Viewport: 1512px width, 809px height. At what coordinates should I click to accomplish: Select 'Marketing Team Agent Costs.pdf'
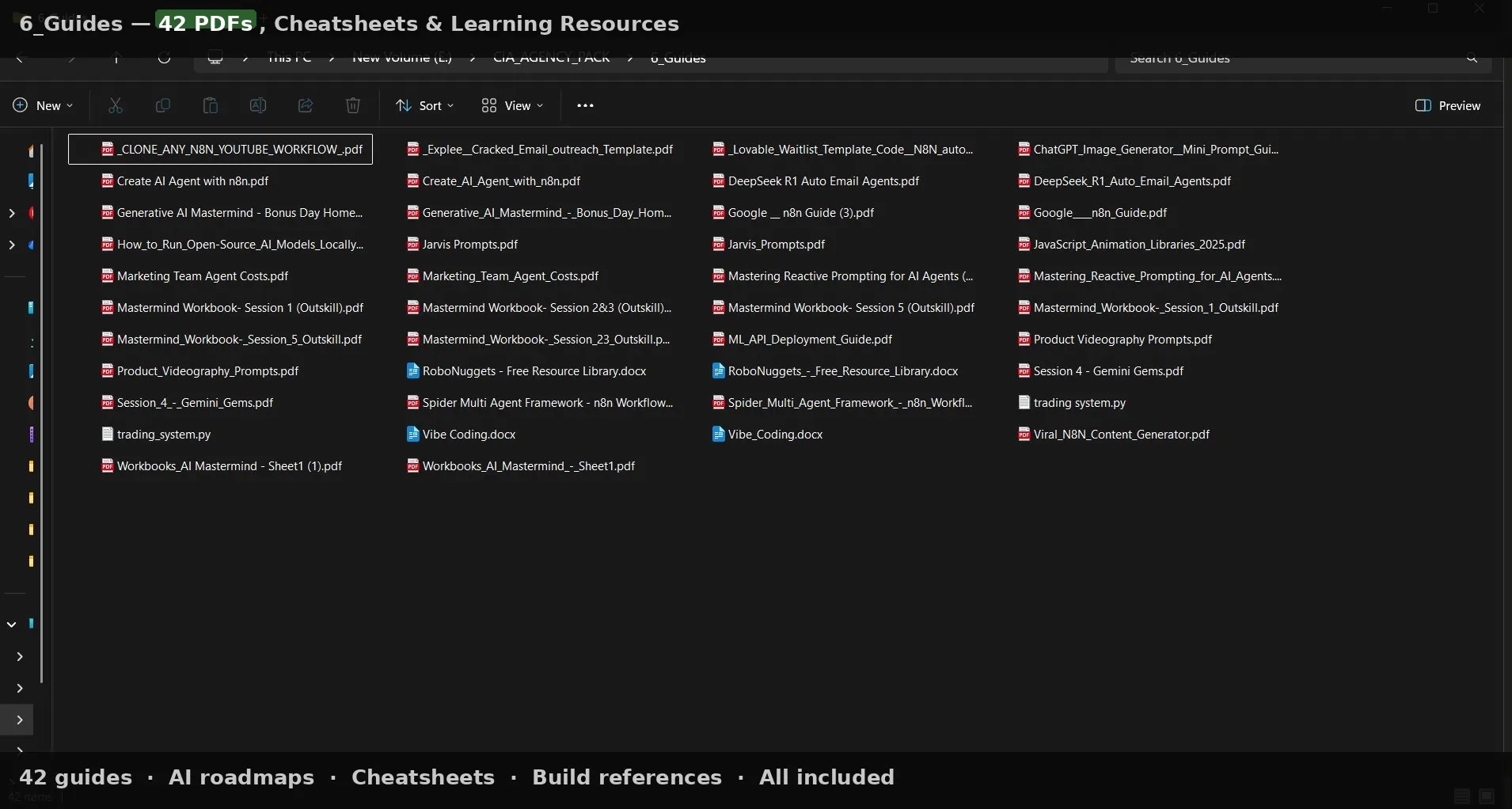click(195, 275)
